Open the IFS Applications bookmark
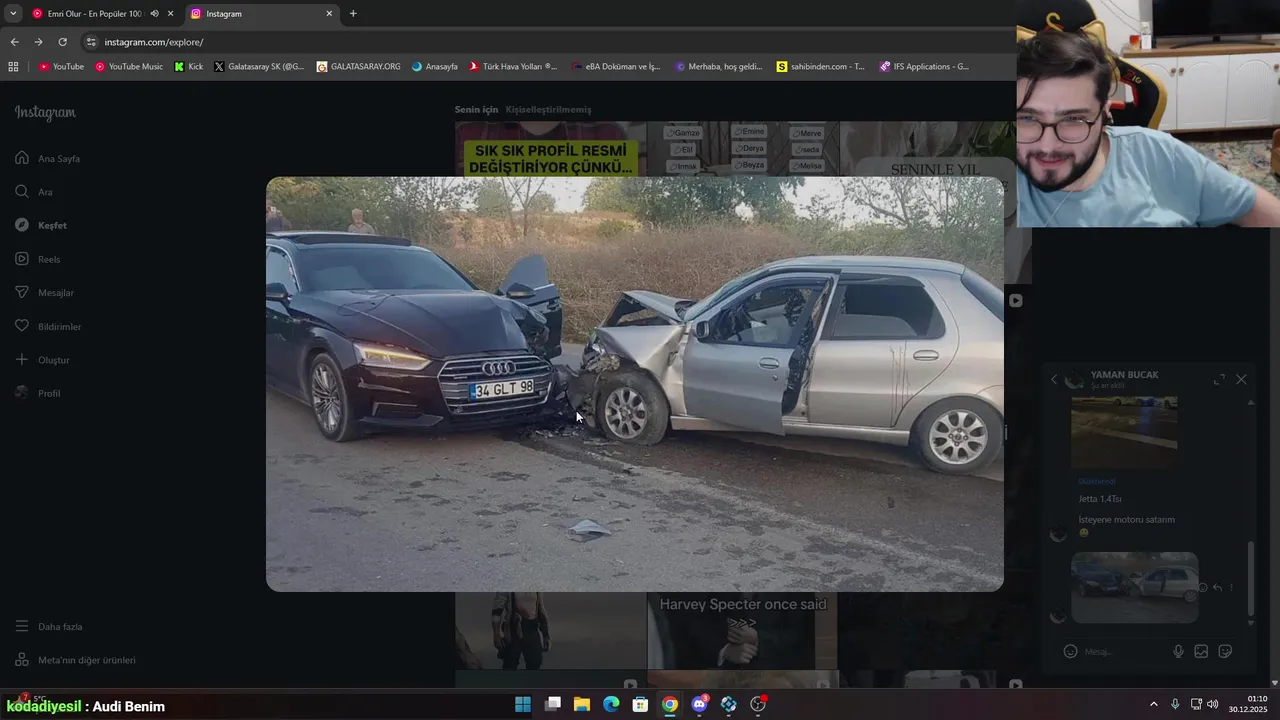Image resolution: width=1280 pixels, height=720 pixels. [924, 67]
